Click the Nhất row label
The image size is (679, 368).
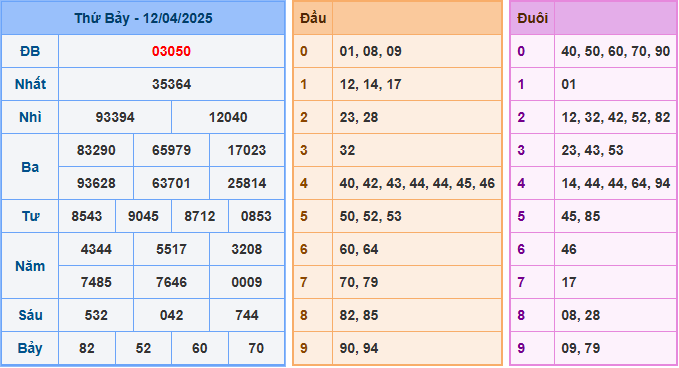pyautogui.click(x=30, y=84)
